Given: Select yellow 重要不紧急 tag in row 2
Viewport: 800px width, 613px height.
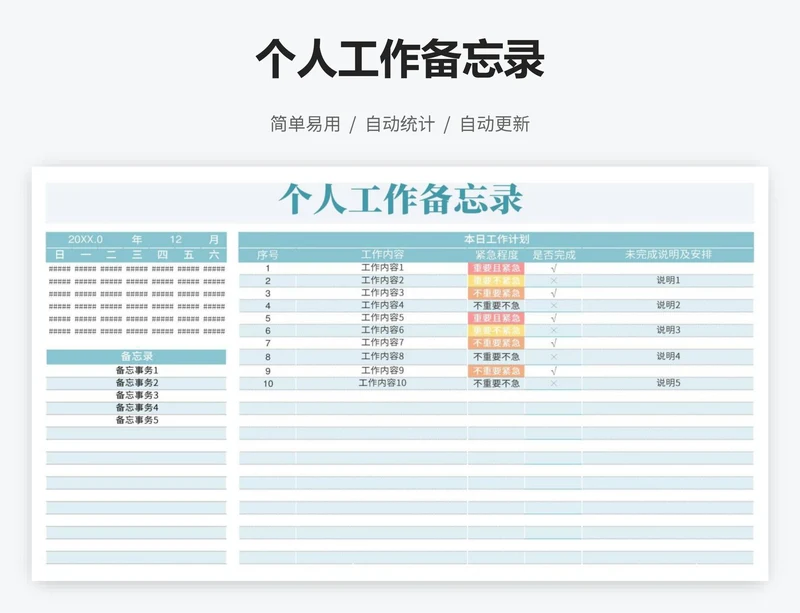Looking at the screenshot, I should click(x=496, y=281).
